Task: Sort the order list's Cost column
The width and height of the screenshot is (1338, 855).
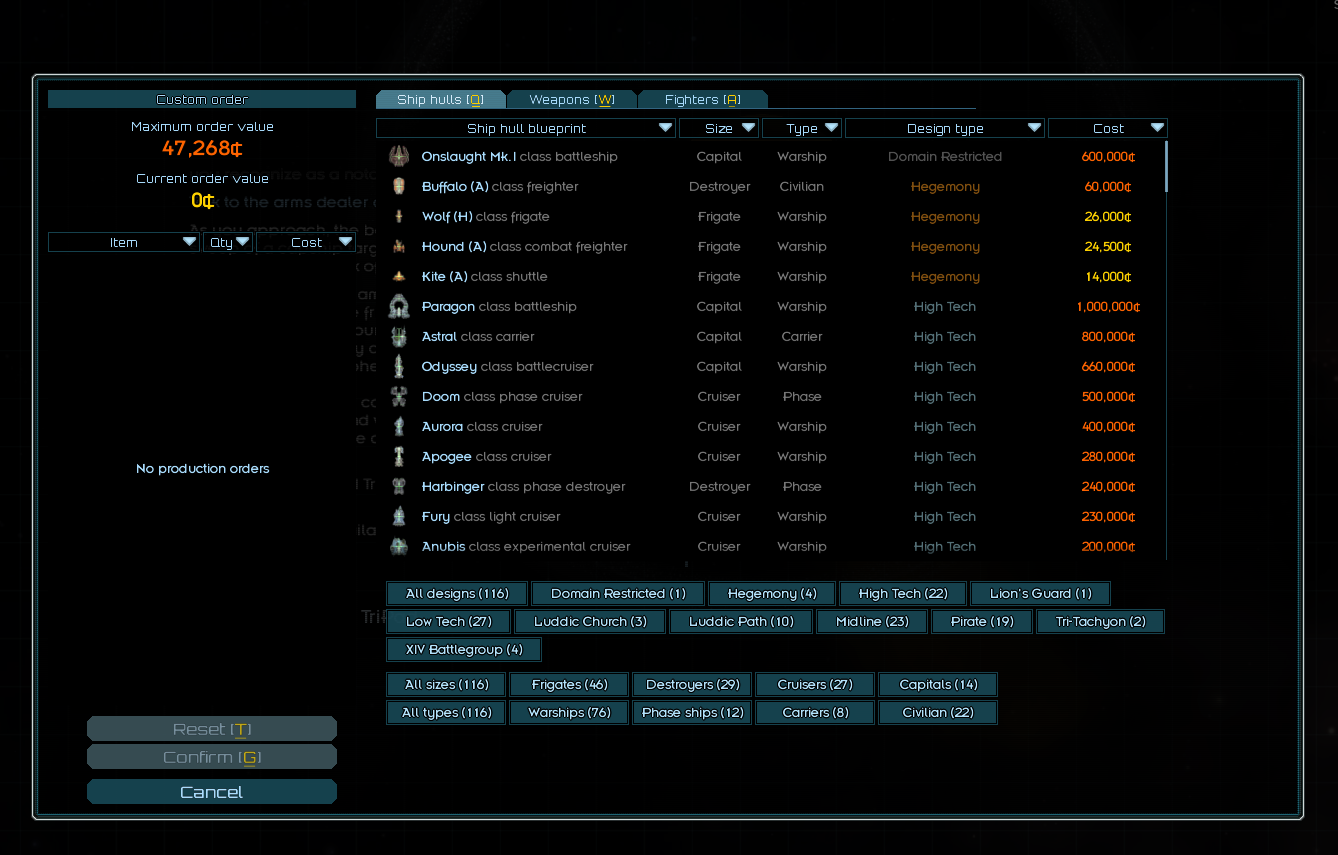Action: click(306, 242)
